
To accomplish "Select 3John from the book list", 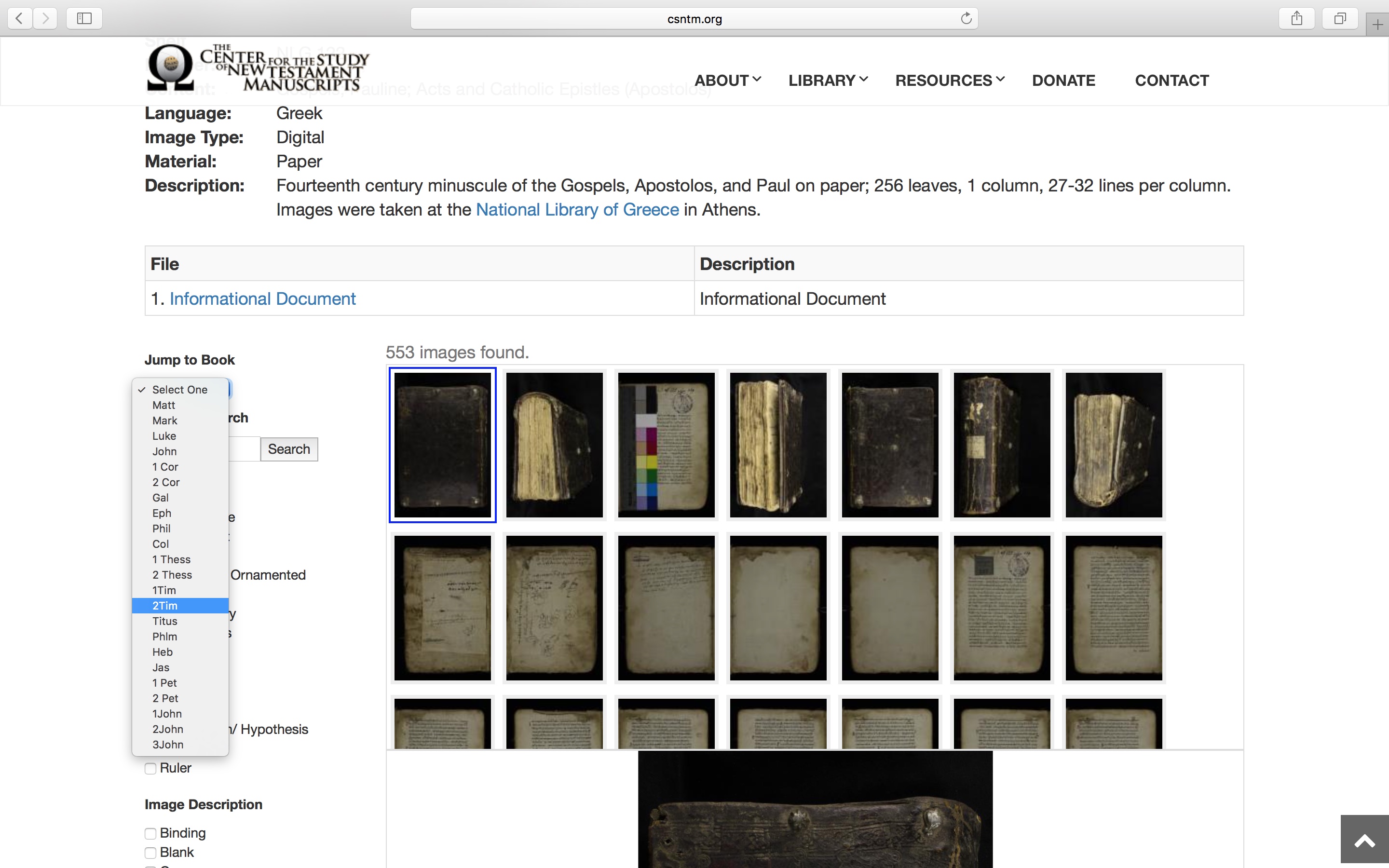I will point(180,745).
